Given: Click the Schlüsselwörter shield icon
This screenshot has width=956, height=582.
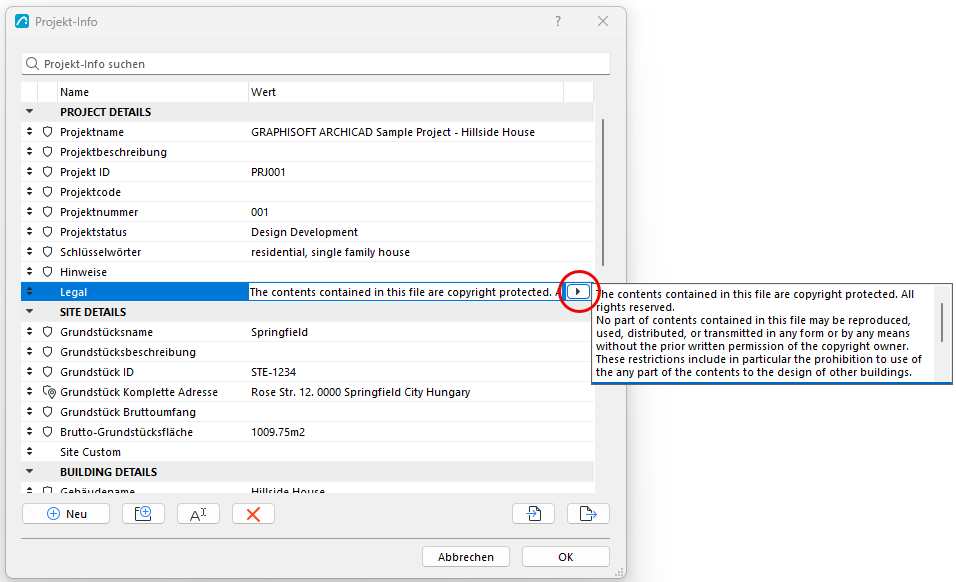Looking at the screenshot, I should coord(48,252).
